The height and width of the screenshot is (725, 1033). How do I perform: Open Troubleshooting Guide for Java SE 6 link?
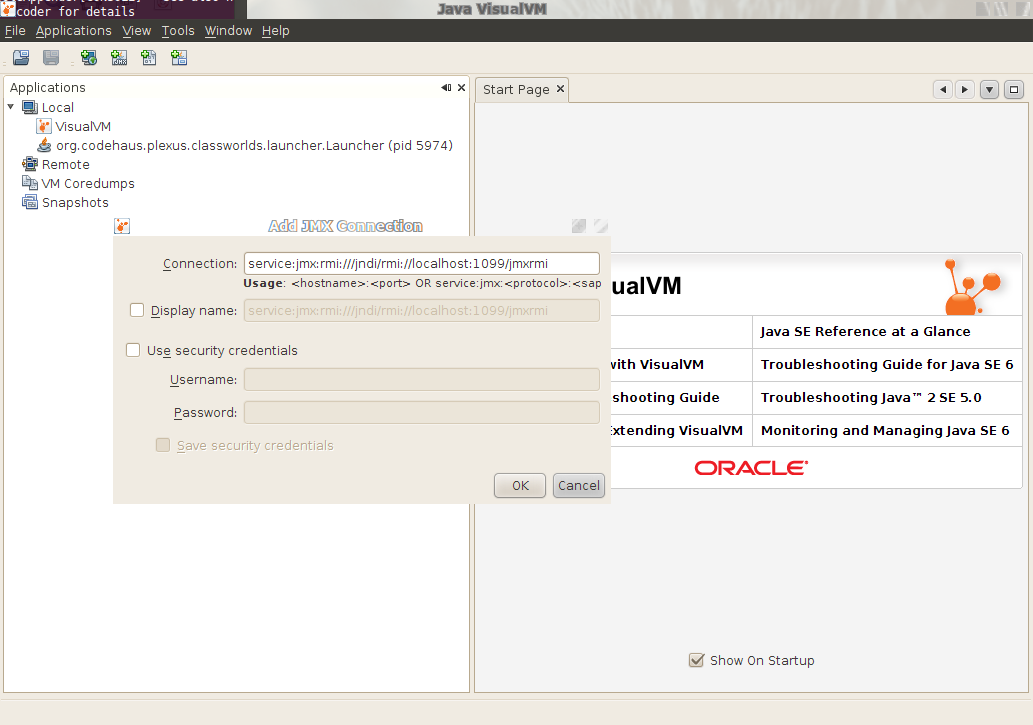(887, 364)
